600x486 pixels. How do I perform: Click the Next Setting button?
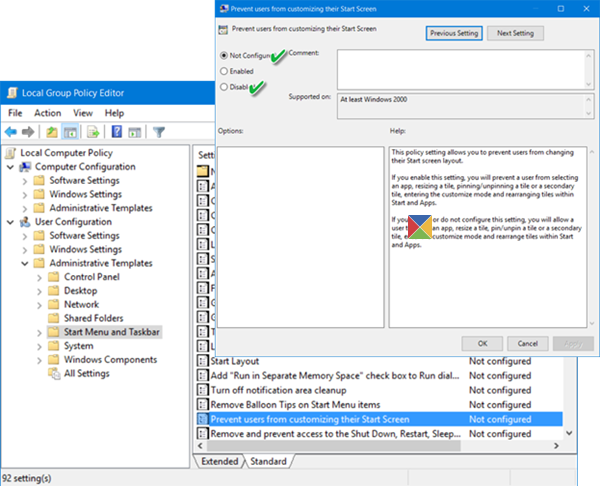pyautogui.click(x=515, y=33)
